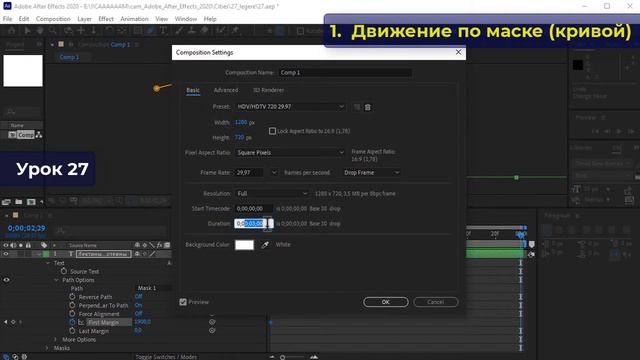Image resolution: width=640 pixels, height=360 pixels.
Task: Click Cancel in Composition Settings
Action: (436, 302)
